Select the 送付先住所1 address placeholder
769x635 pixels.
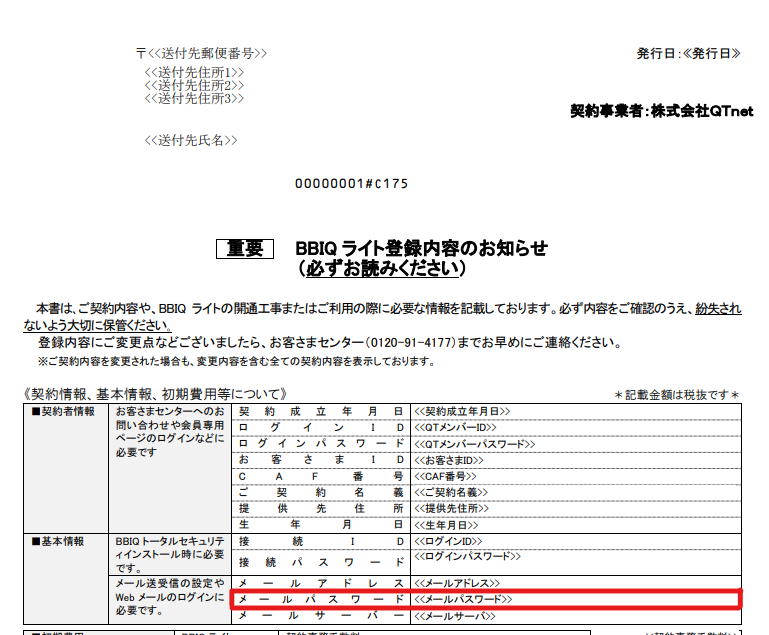[x=194, y=72]
